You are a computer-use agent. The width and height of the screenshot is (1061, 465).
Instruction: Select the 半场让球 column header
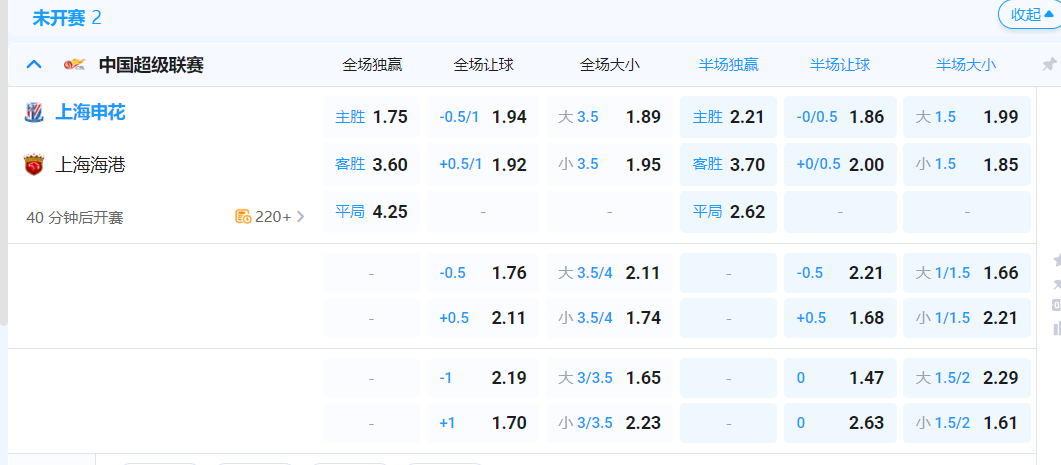pyautogui.click(x=840, y=65)
